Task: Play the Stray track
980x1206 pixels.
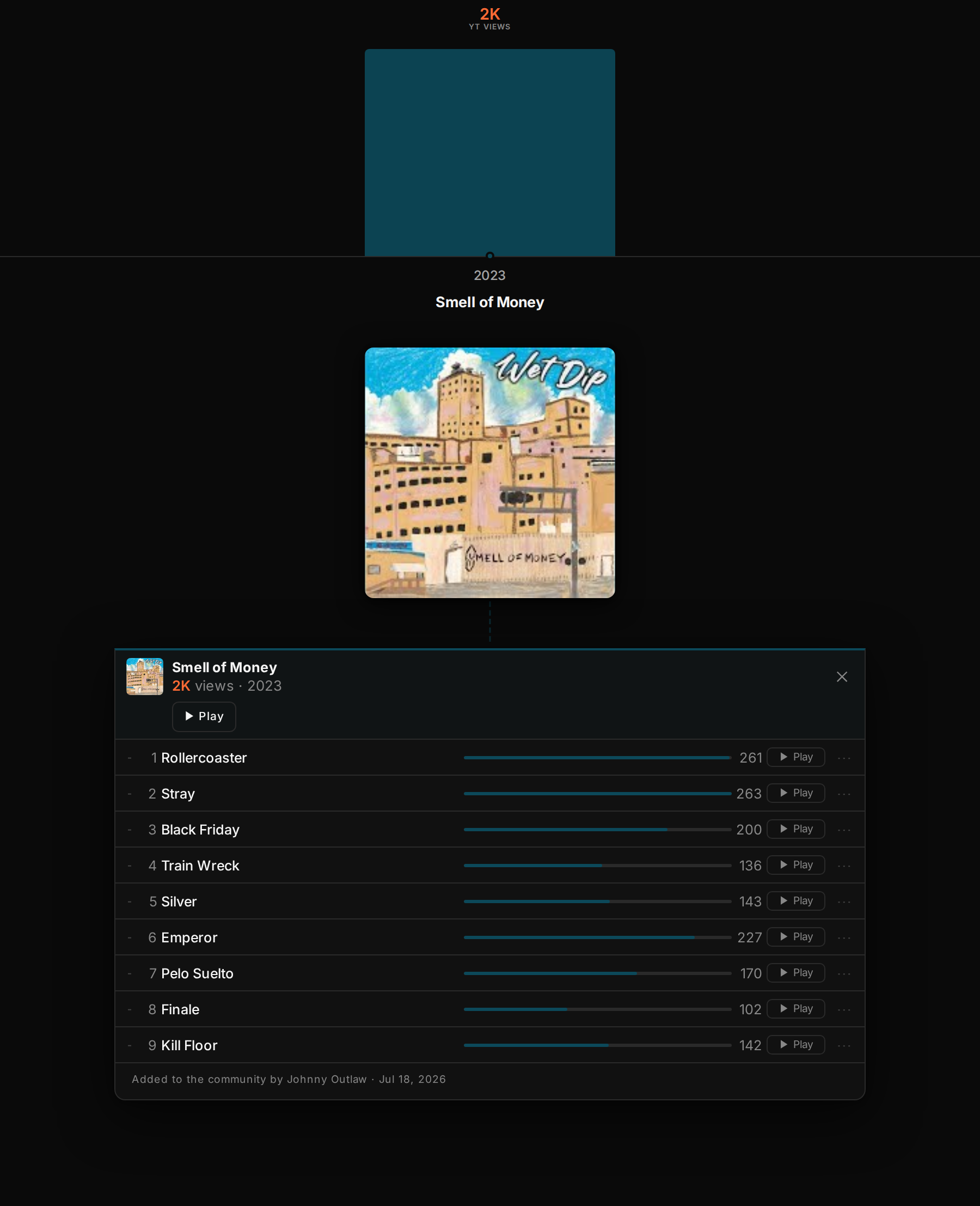Action: (795, 793)
